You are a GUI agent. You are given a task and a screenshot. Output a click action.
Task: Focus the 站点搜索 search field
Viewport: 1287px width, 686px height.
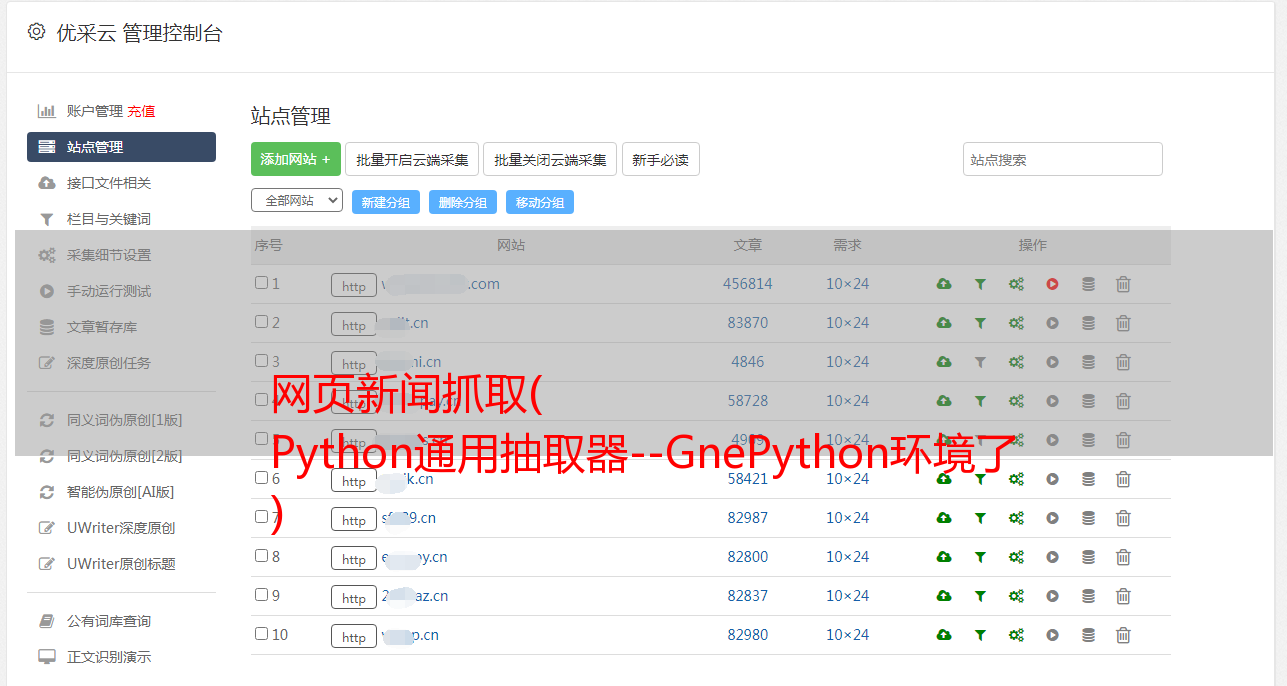tap(1063, 159)
